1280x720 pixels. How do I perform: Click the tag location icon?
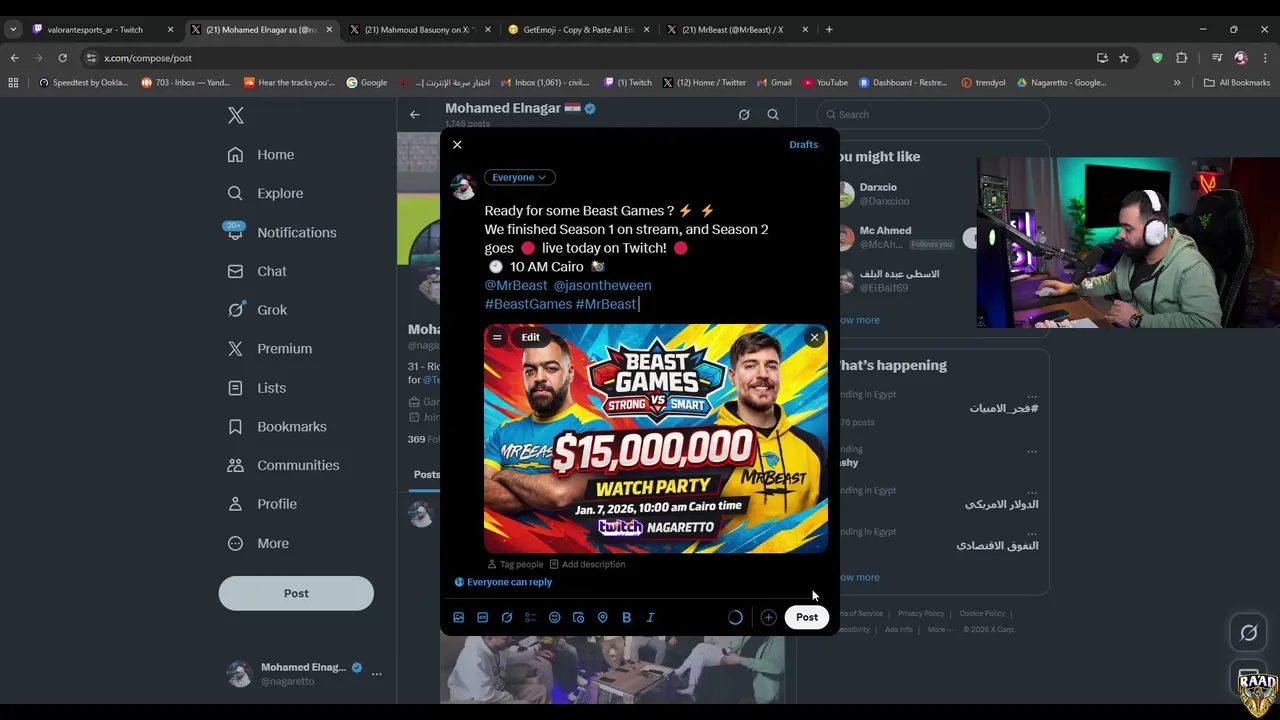[x=602, y=618]
